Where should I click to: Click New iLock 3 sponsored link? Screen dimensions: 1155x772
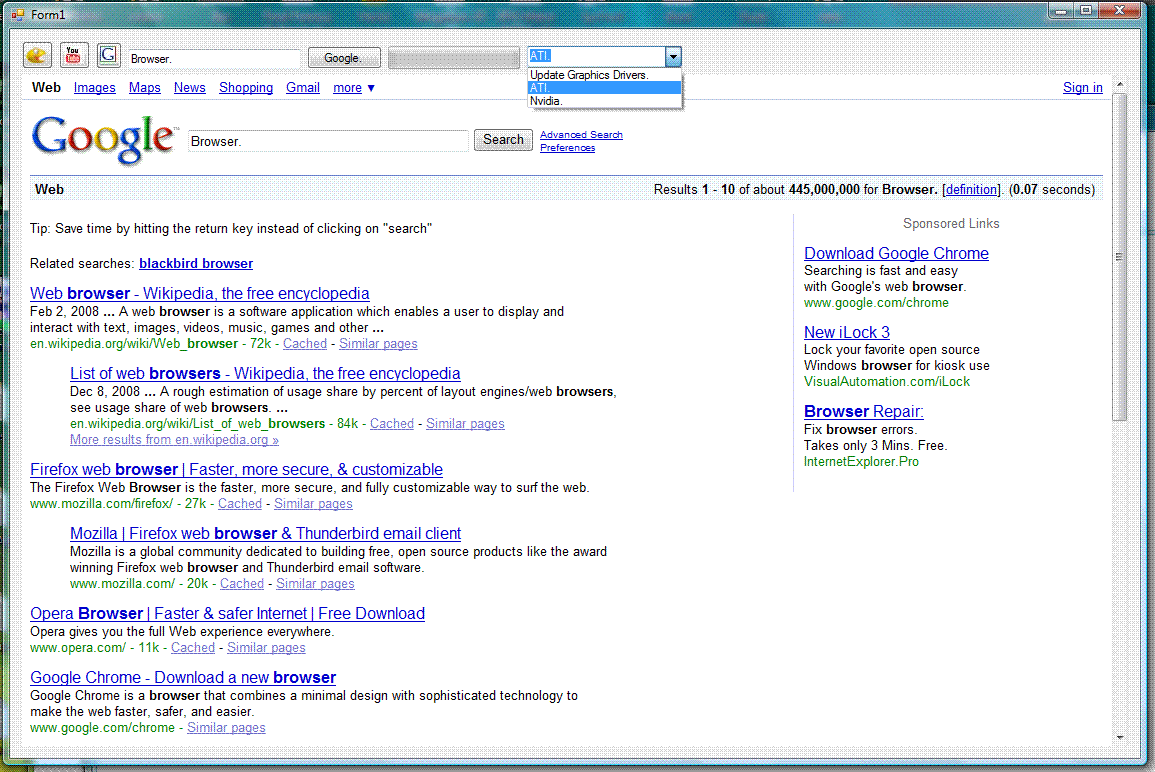[847, 332]
